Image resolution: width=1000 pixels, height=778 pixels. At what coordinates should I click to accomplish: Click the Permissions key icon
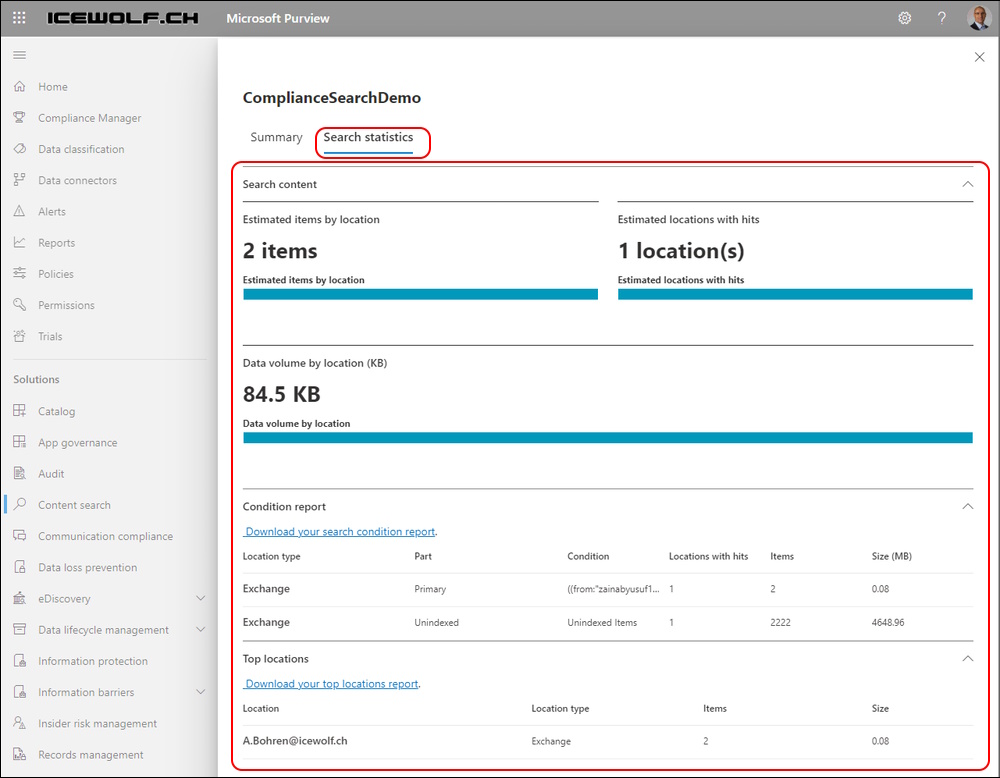coord(20,305)
